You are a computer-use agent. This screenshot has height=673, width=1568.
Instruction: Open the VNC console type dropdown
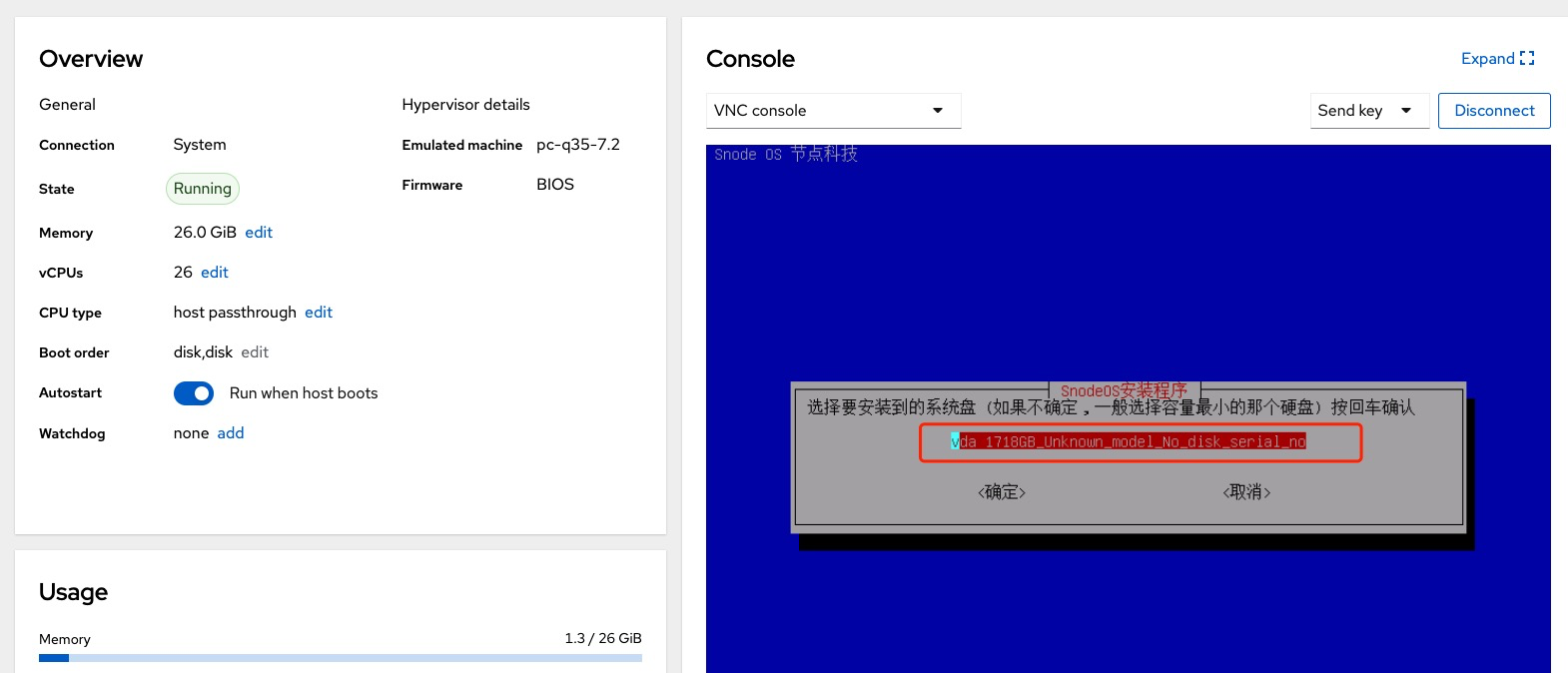[833, 111]
